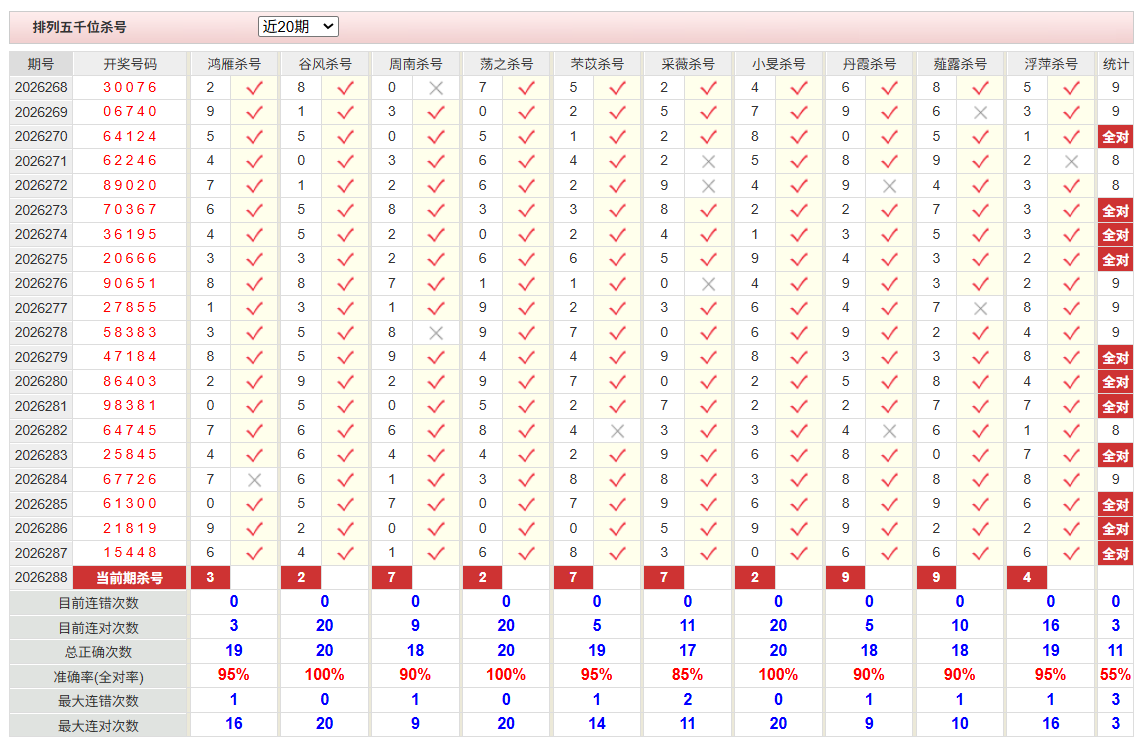
Task: Click the gray X mark in row 2026272 under 丹霞杀号
Action: pos(890,186)
